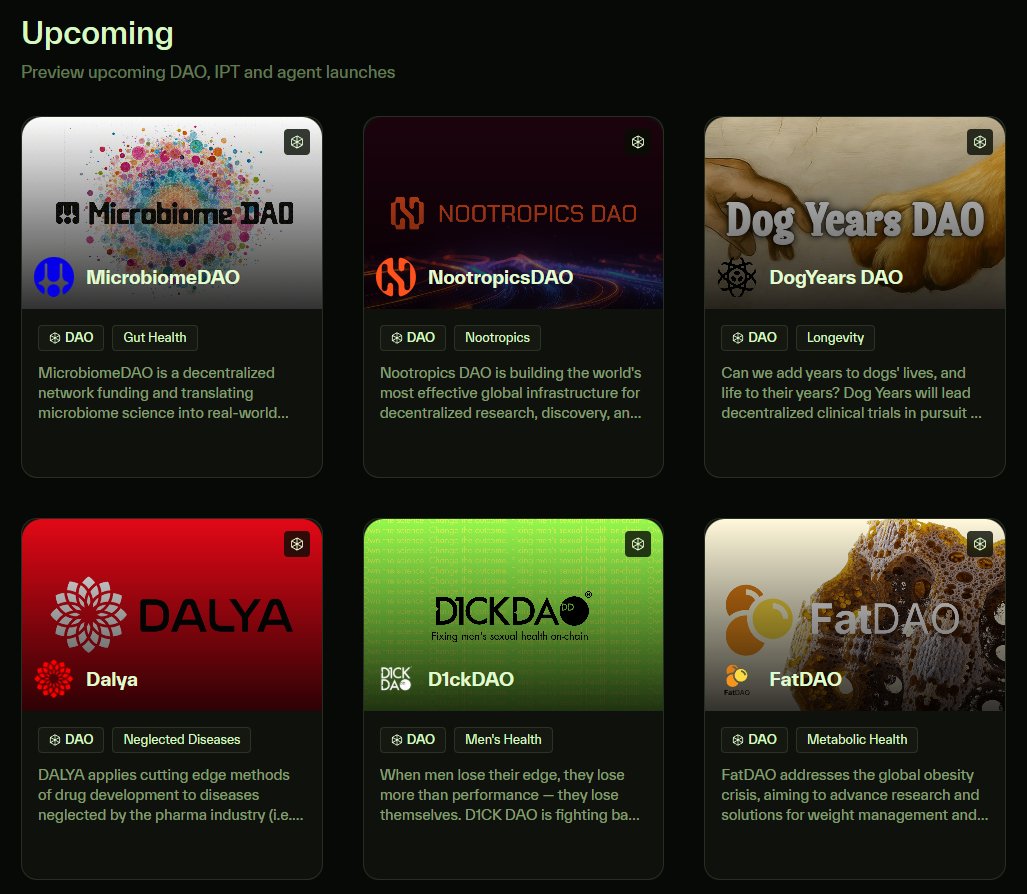1027x894 pixels.
Task: Click the DAO tag on MicrobiomeDAO card
Action: tap(71, 337)
